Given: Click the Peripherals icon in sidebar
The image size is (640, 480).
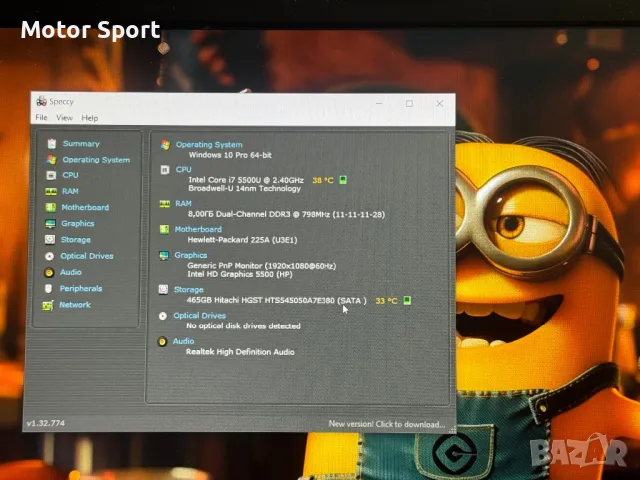Looking at the screenshot, I should pyautogui.click(x=49, y=289).
